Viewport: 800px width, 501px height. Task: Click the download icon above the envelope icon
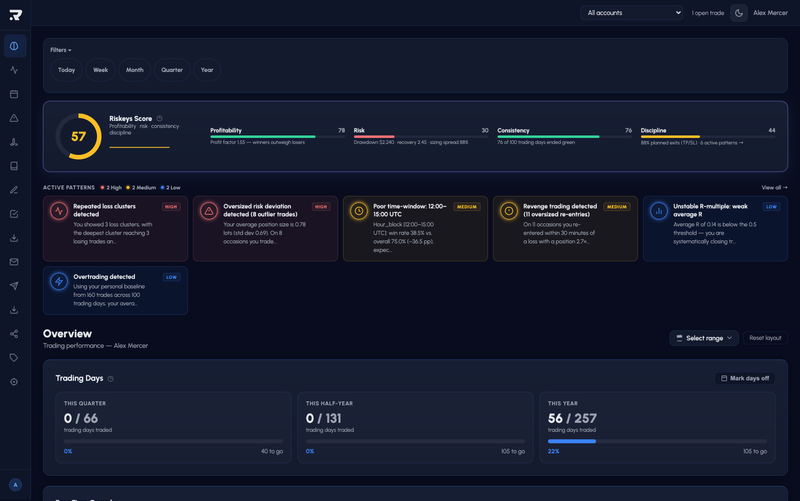[x=14, y=238]
